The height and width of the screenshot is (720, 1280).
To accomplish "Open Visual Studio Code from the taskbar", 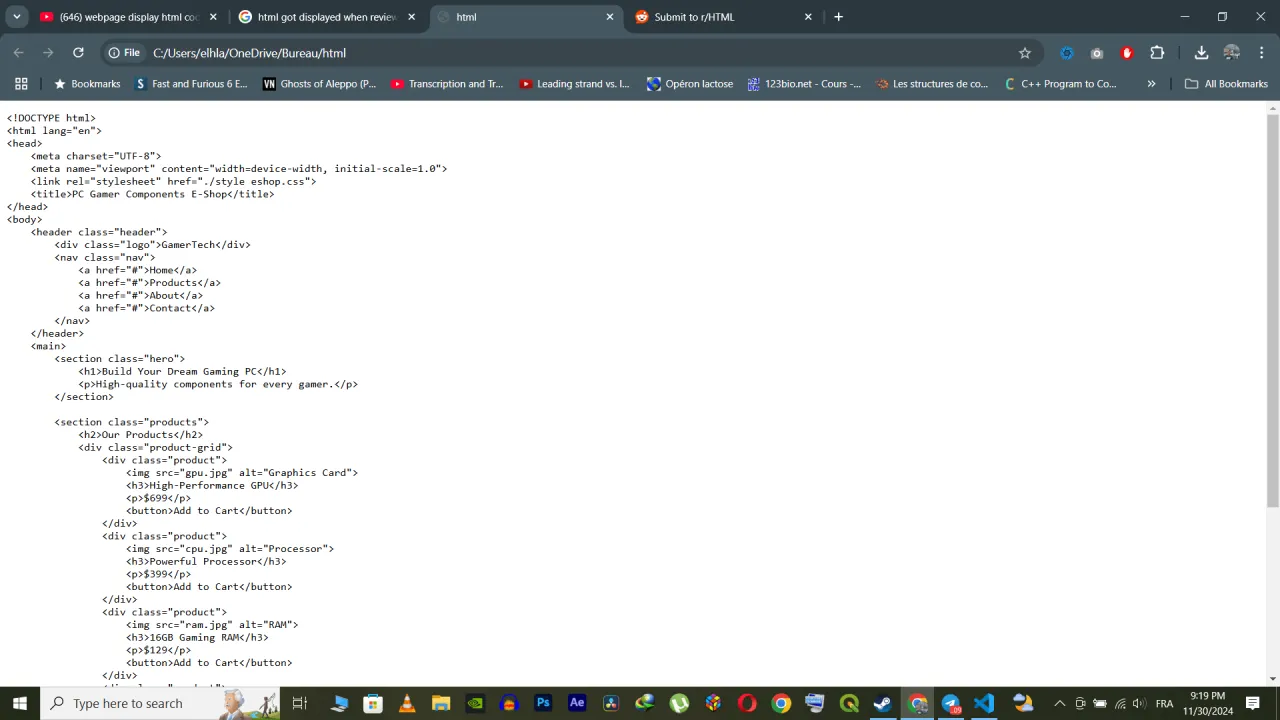I will (x=985, y=703).
